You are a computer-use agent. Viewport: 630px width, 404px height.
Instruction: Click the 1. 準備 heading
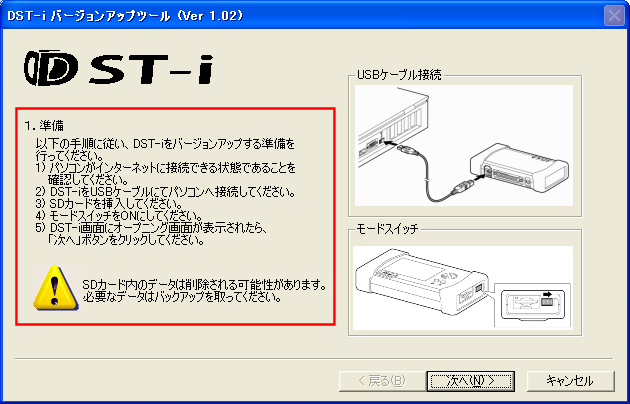(x=44, y=126)
